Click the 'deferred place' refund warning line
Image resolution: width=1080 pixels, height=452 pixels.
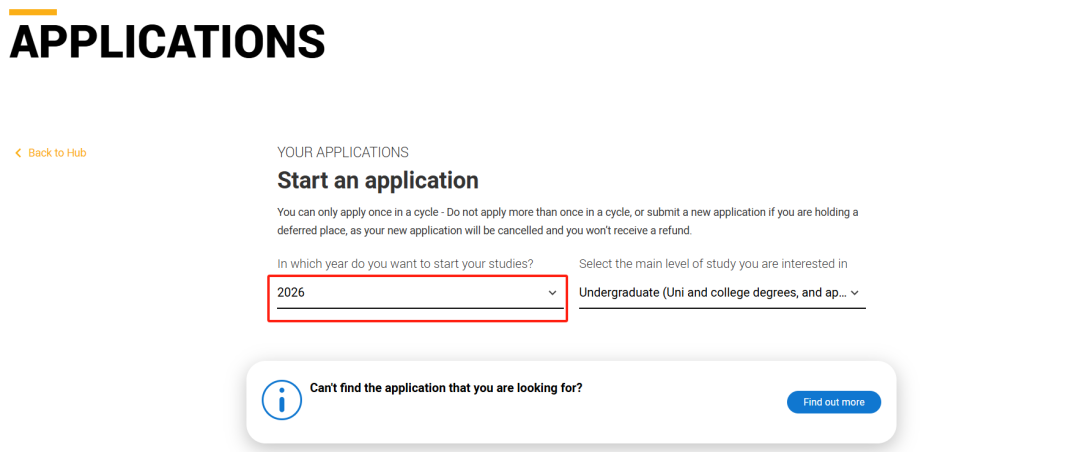[x=484, y=231]
